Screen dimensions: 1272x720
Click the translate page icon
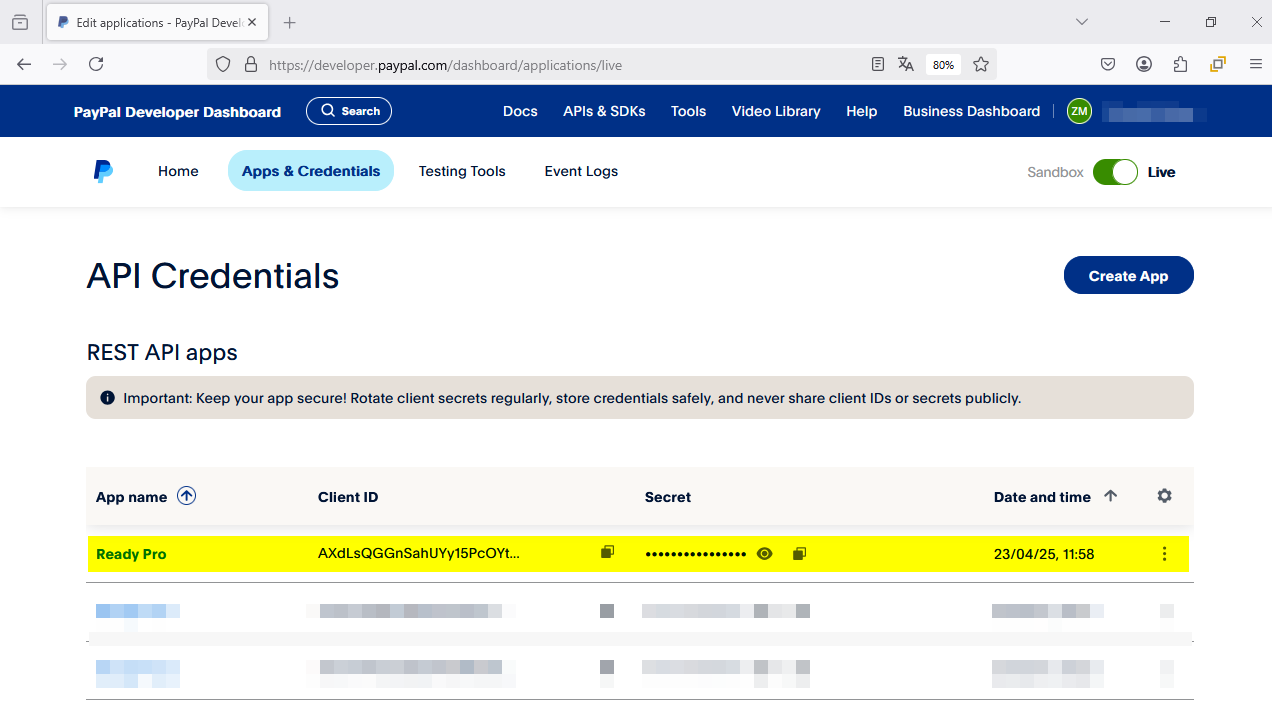(x=906, y=64)
